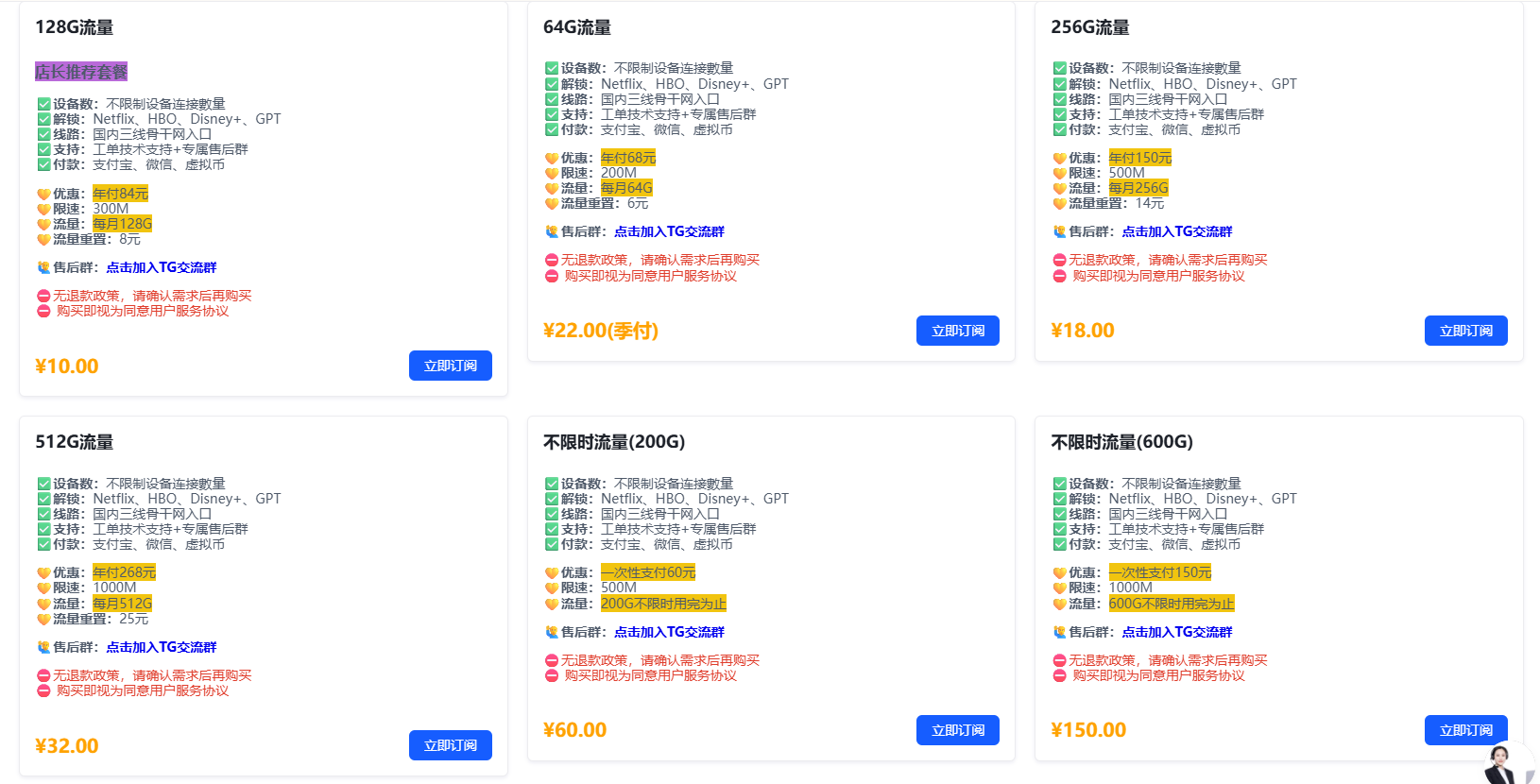Click heart icon beside 优惠 in 64G plan

tap(552, 158)
